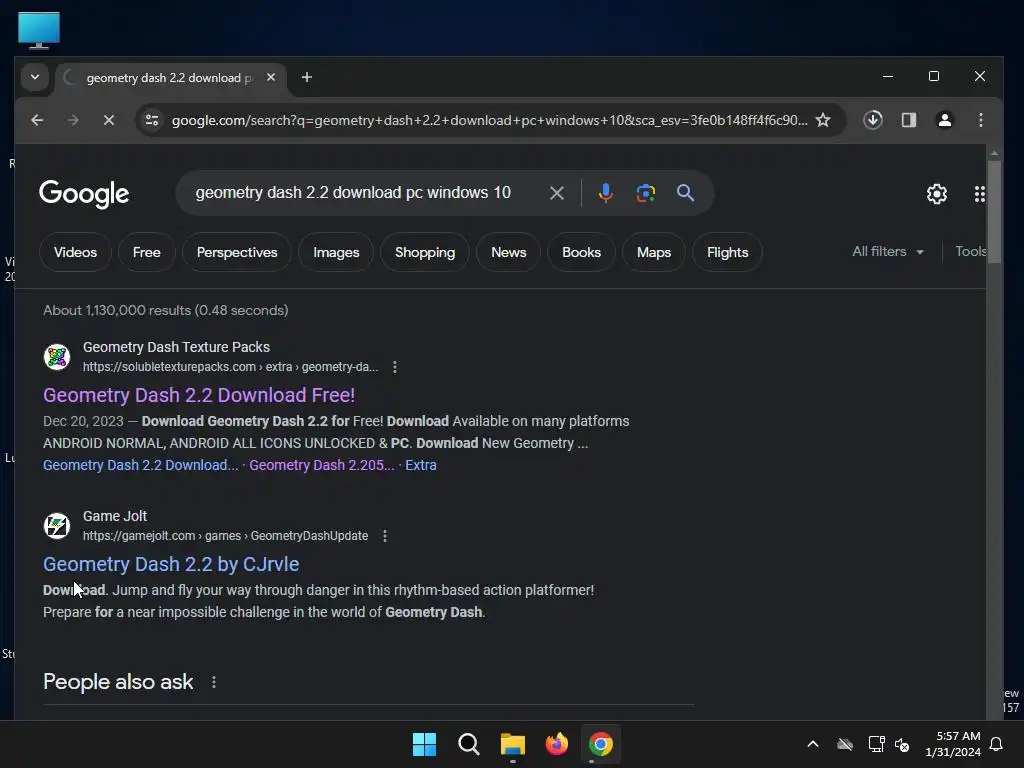This screenshot has height=768, width=1024.
Task: Open network status tray icon
Action: [876, 744]
